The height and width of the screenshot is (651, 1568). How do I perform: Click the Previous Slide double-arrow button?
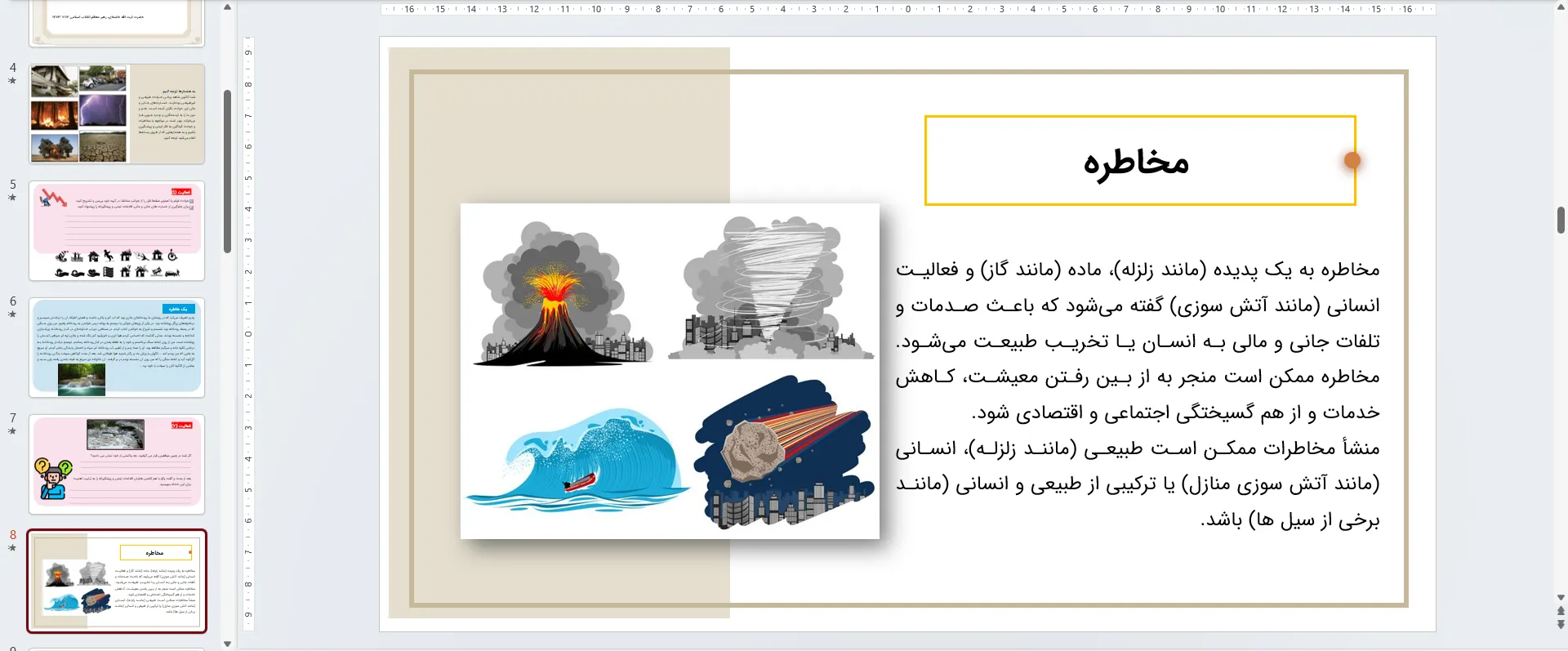click(1561, 611)
